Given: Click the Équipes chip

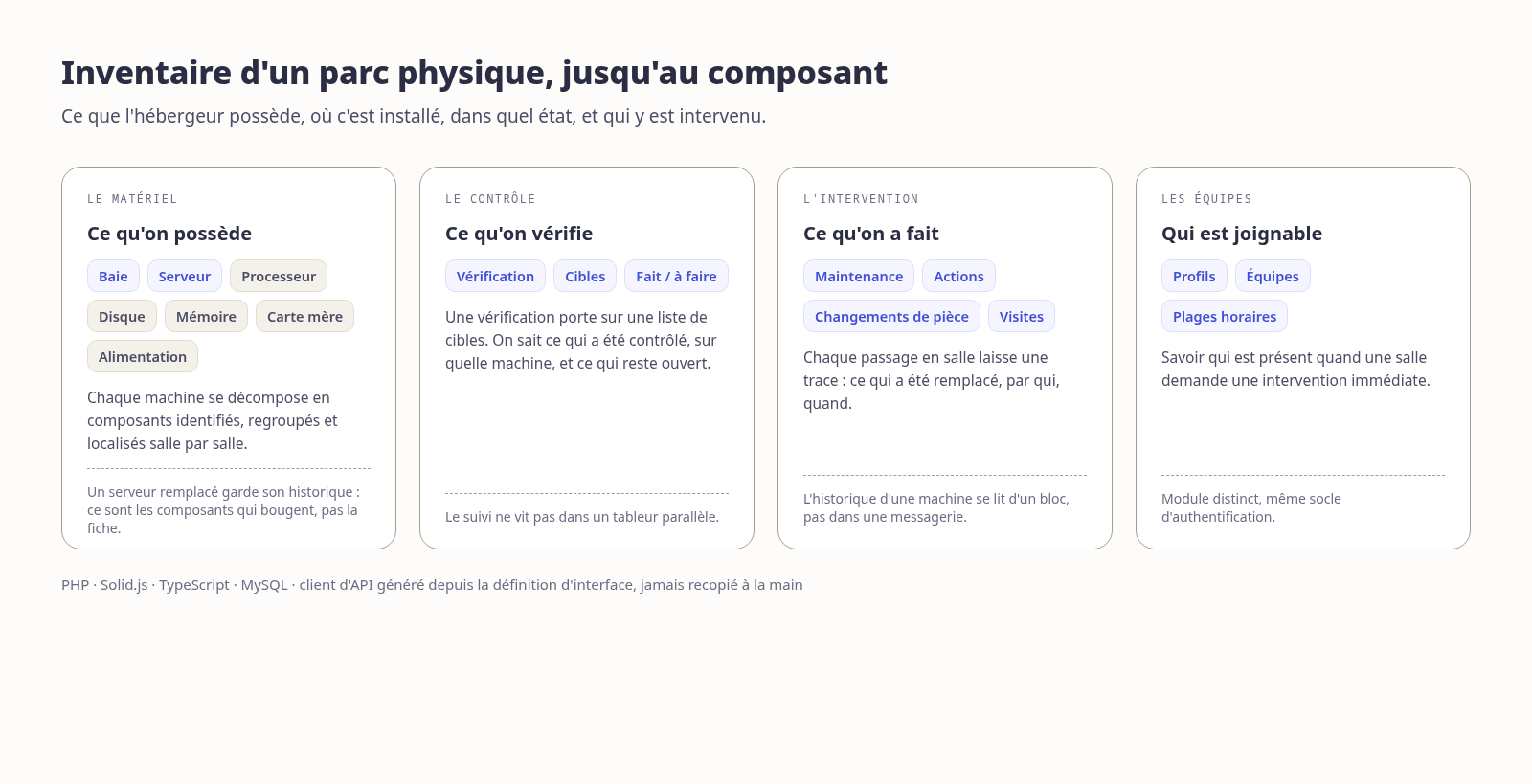Looking at the screenshot, I should pos(1273,276).
